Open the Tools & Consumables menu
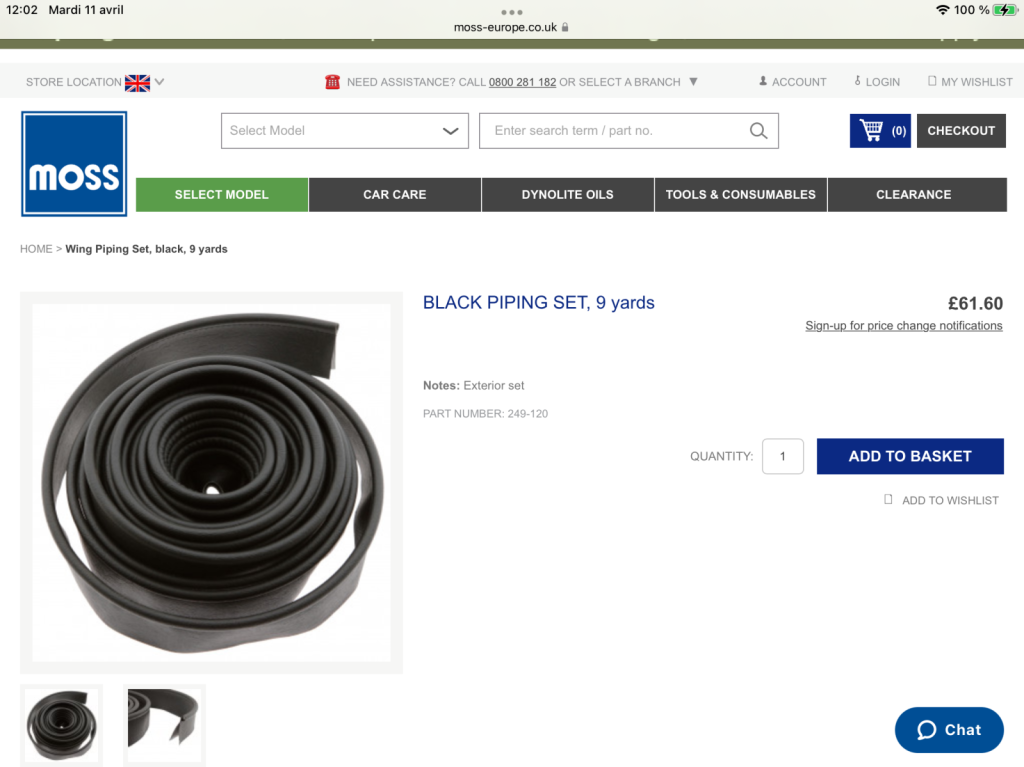Viewport: 1024px width, 767px height. (x=741, y=195)
